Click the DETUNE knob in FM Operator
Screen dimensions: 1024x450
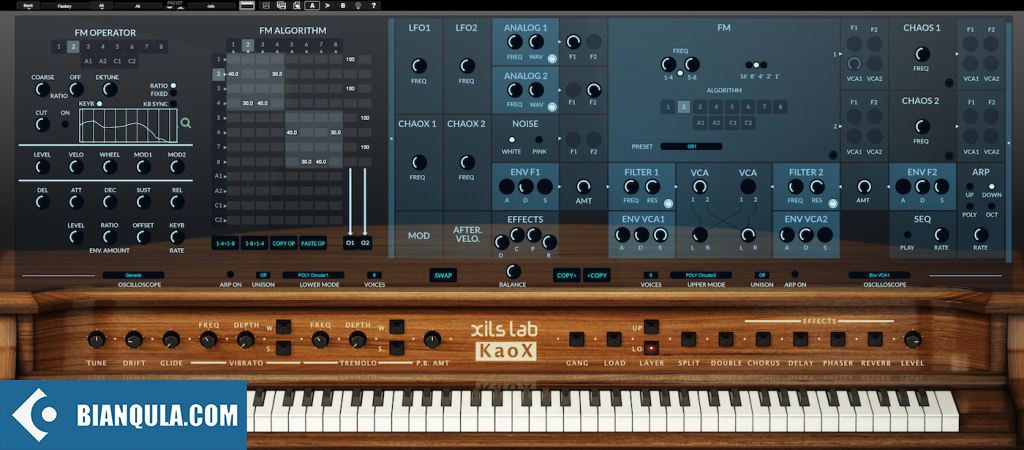tap(110, 89)
